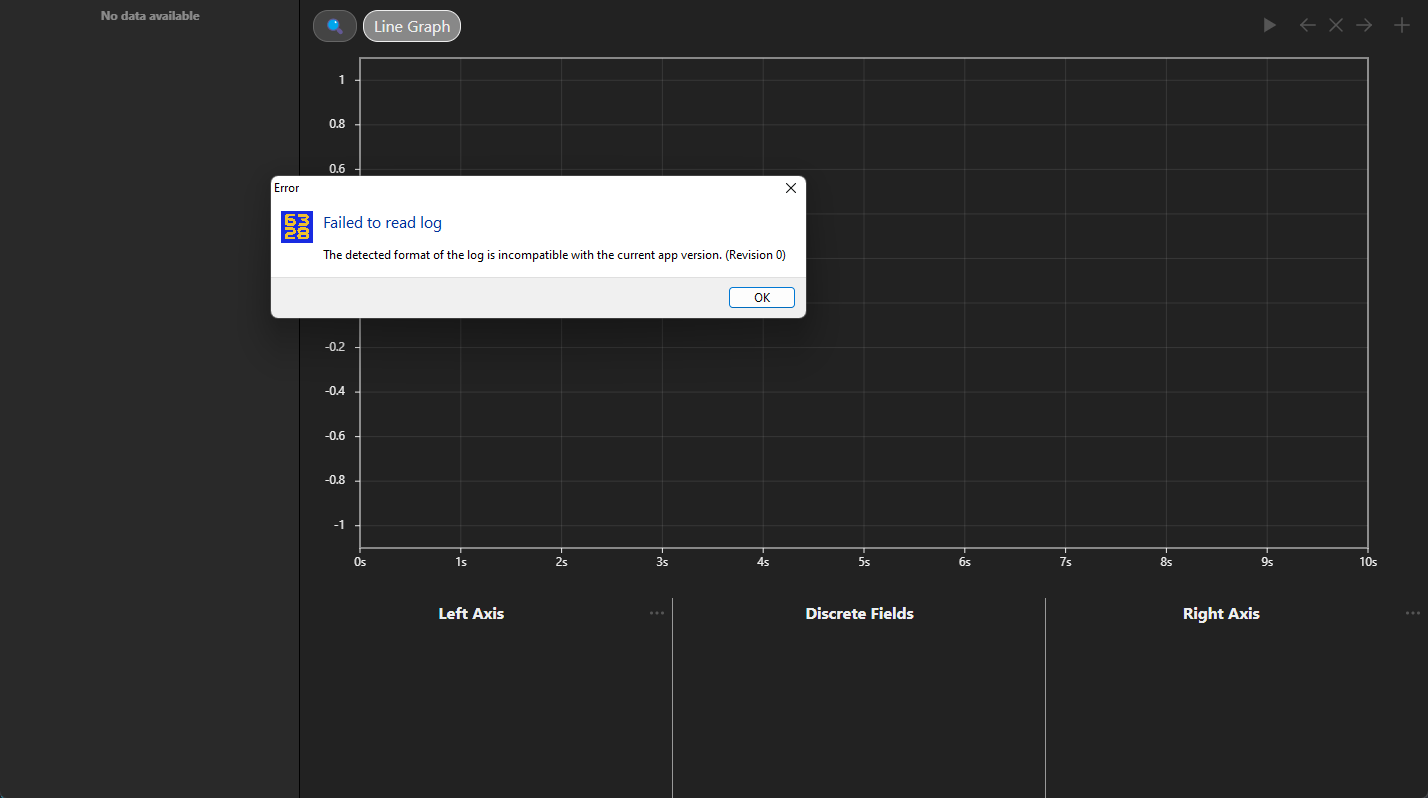Viewport: 1428px width, 798px height.
Task: Click the incompatible format message text
Action: pyautogui.click(x=554, y=254)
